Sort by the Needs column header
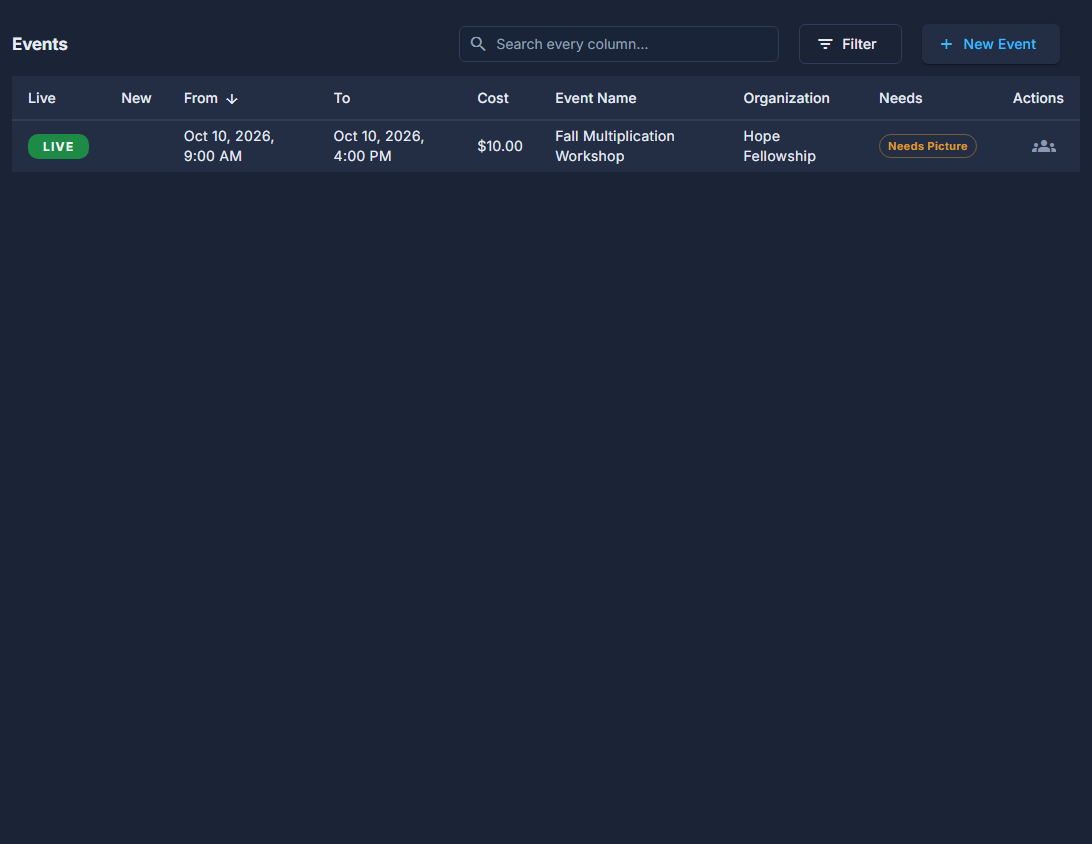This screenshot has width=1092, height=844. click(900, 98)
